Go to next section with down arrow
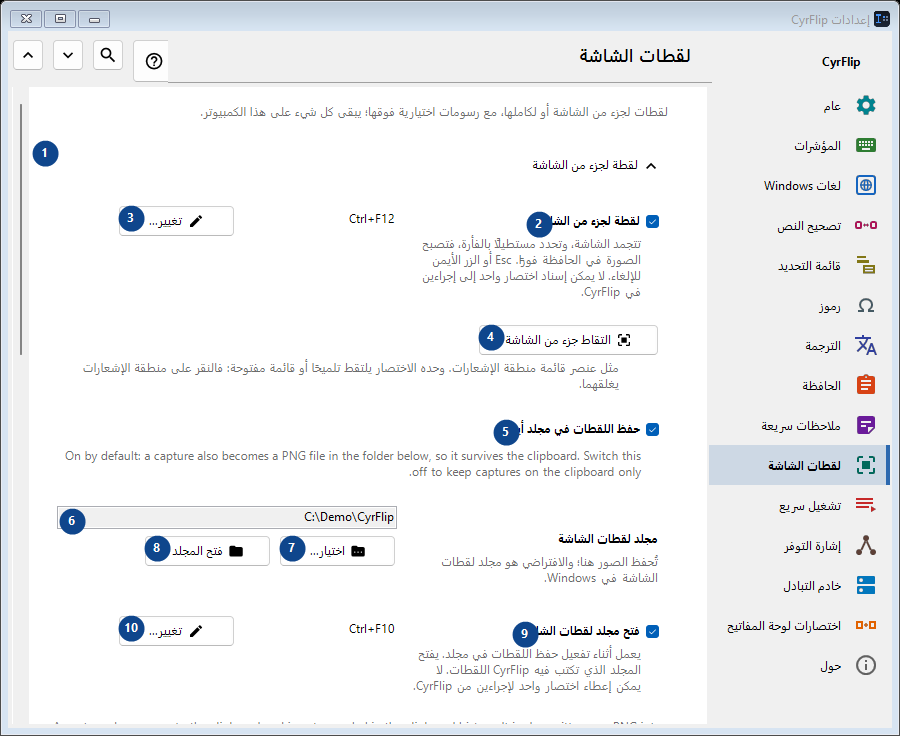 pyautogui.click(x=68, y=55)
